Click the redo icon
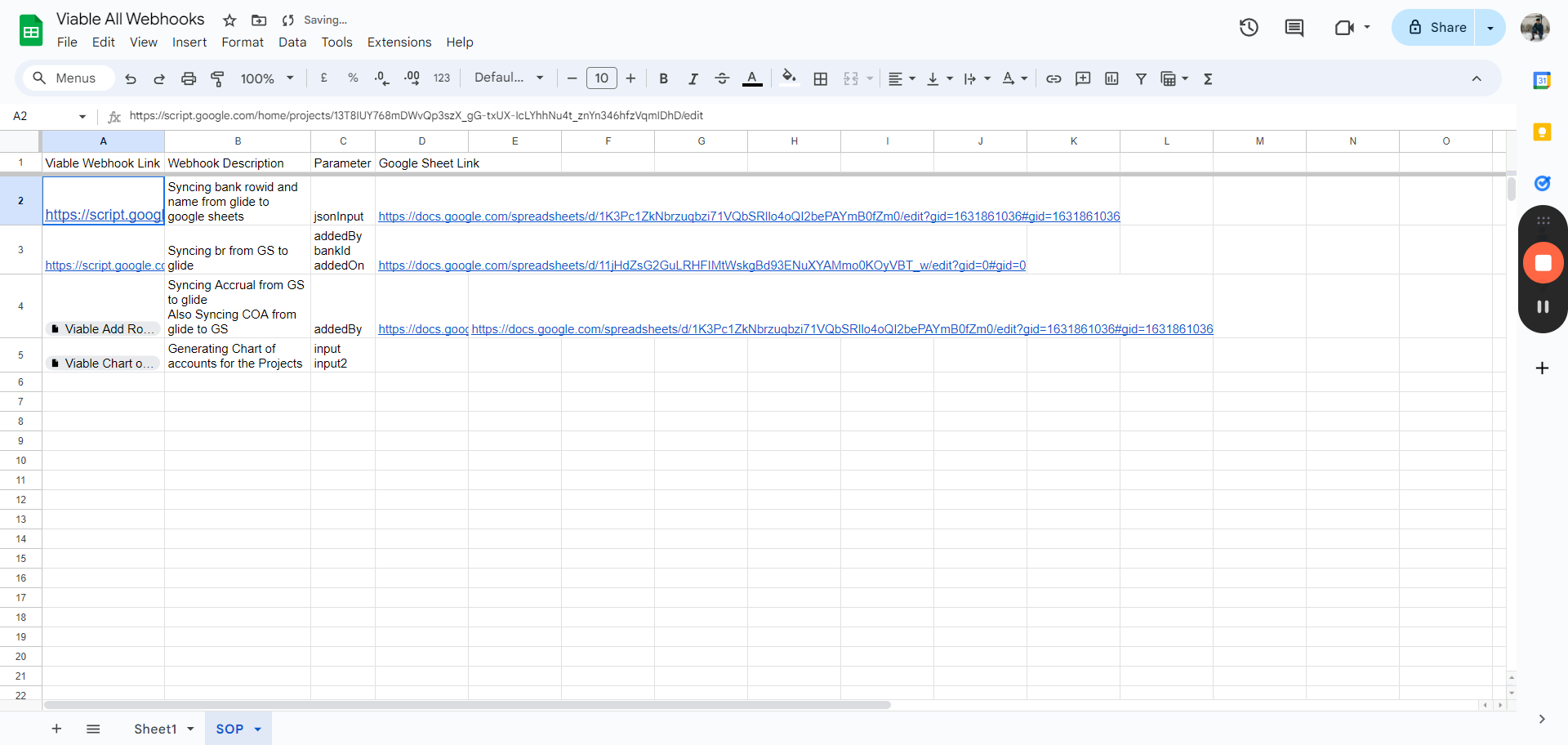Screen dimensions: 1568x745 [159, 78]
